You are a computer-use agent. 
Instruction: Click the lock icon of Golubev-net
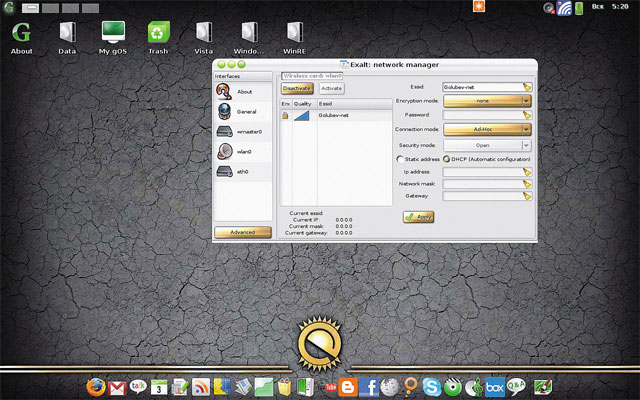click(x=285, y=116)
